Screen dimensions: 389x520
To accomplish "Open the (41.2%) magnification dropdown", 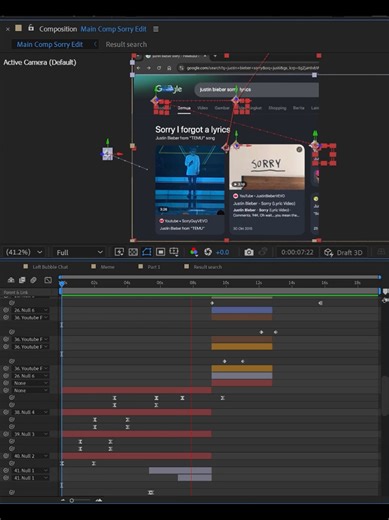I will tap(24, 252).
